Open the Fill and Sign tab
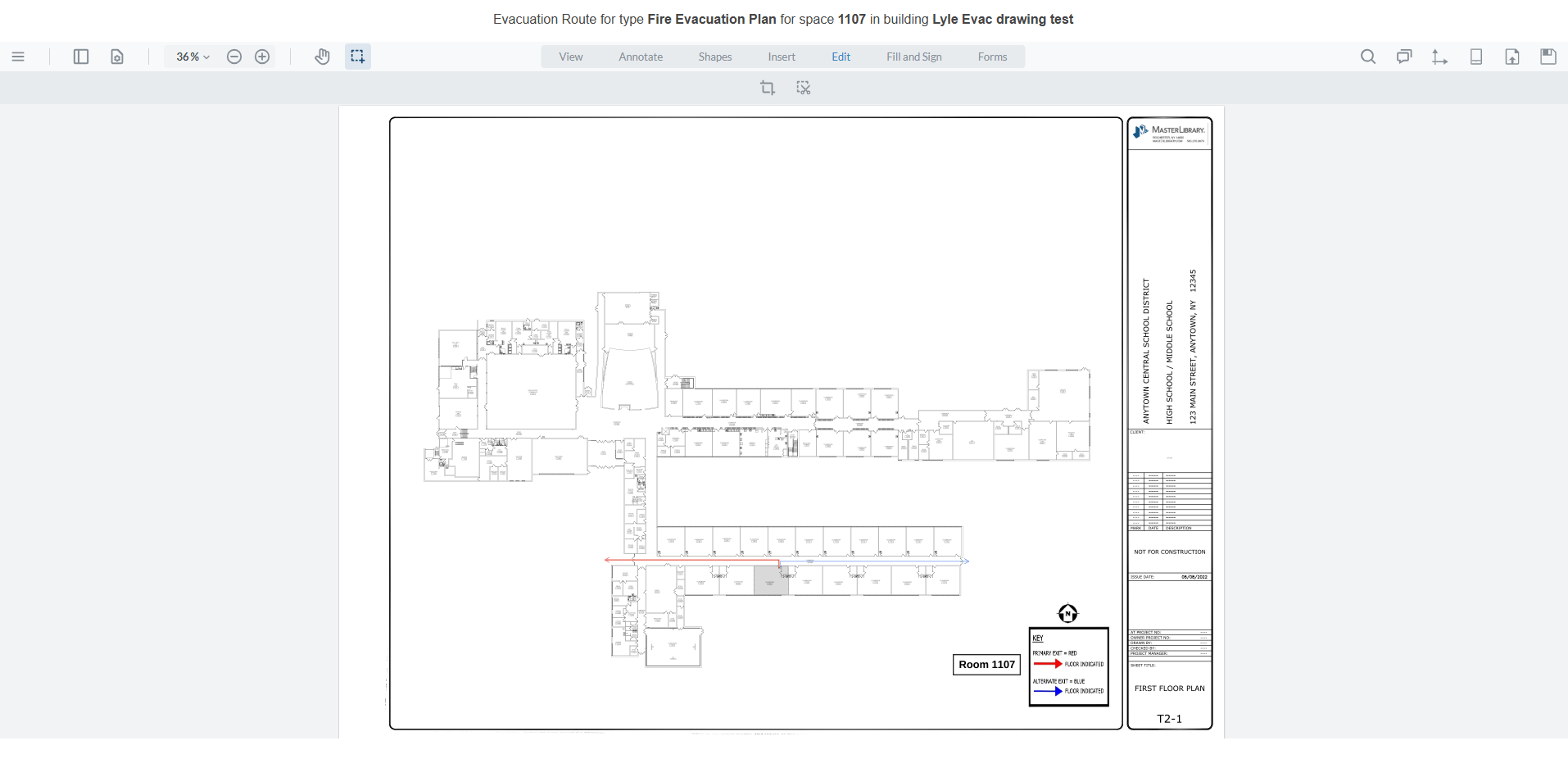 (914, 57)
